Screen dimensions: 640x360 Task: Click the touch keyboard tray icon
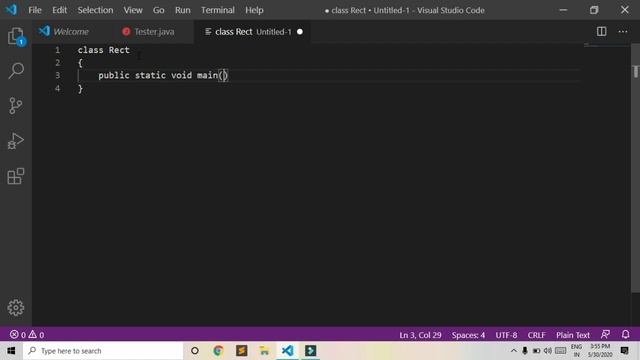(561, 351)
